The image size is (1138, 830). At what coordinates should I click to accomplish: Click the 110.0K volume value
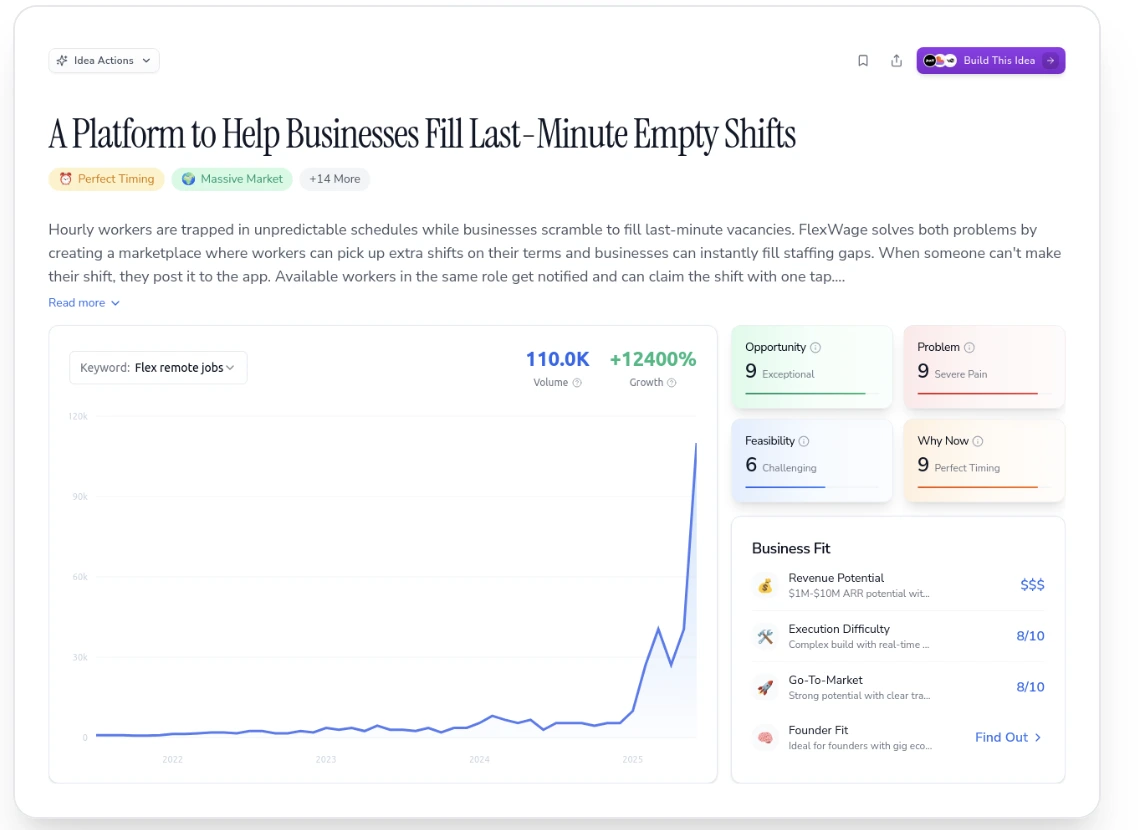click(557, 360)
